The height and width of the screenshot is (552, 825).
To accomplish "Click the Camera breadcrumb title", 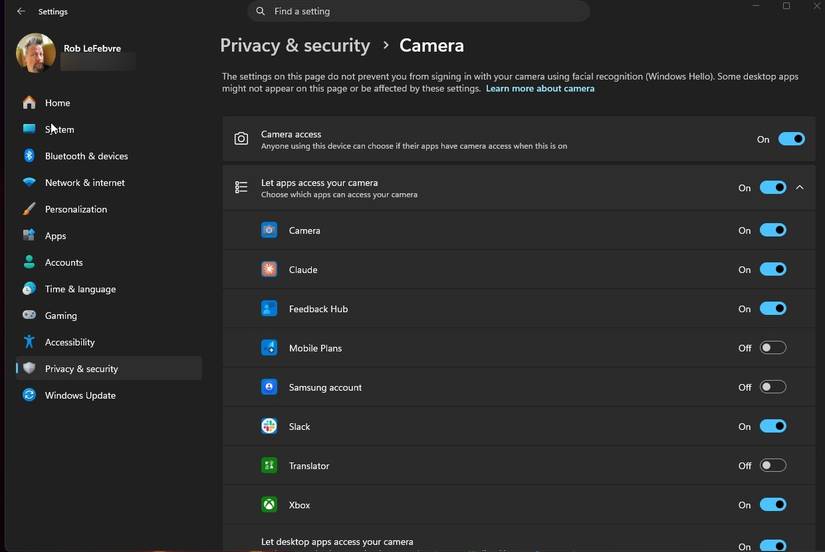I will click(x=431, y=45).
